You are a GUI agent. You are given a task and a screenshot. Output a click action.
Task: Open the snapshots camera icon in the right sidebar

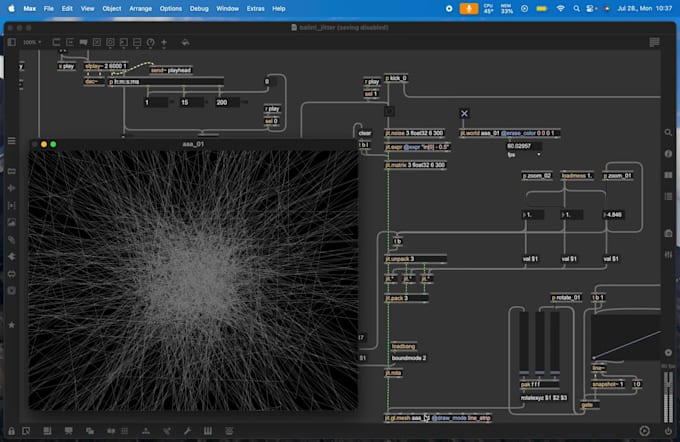tap(668, 233)
